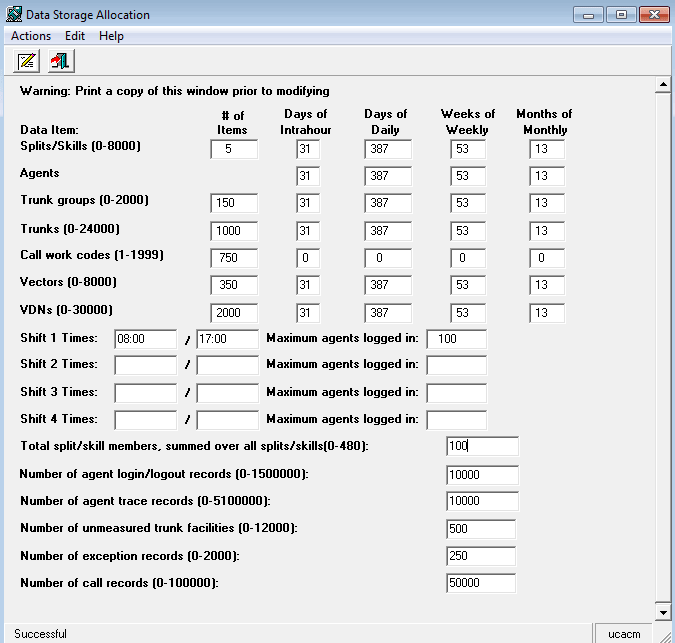Viewport: 675px width, 643px height.
Task: Open the Actions menu
Action: click(31, 36)
